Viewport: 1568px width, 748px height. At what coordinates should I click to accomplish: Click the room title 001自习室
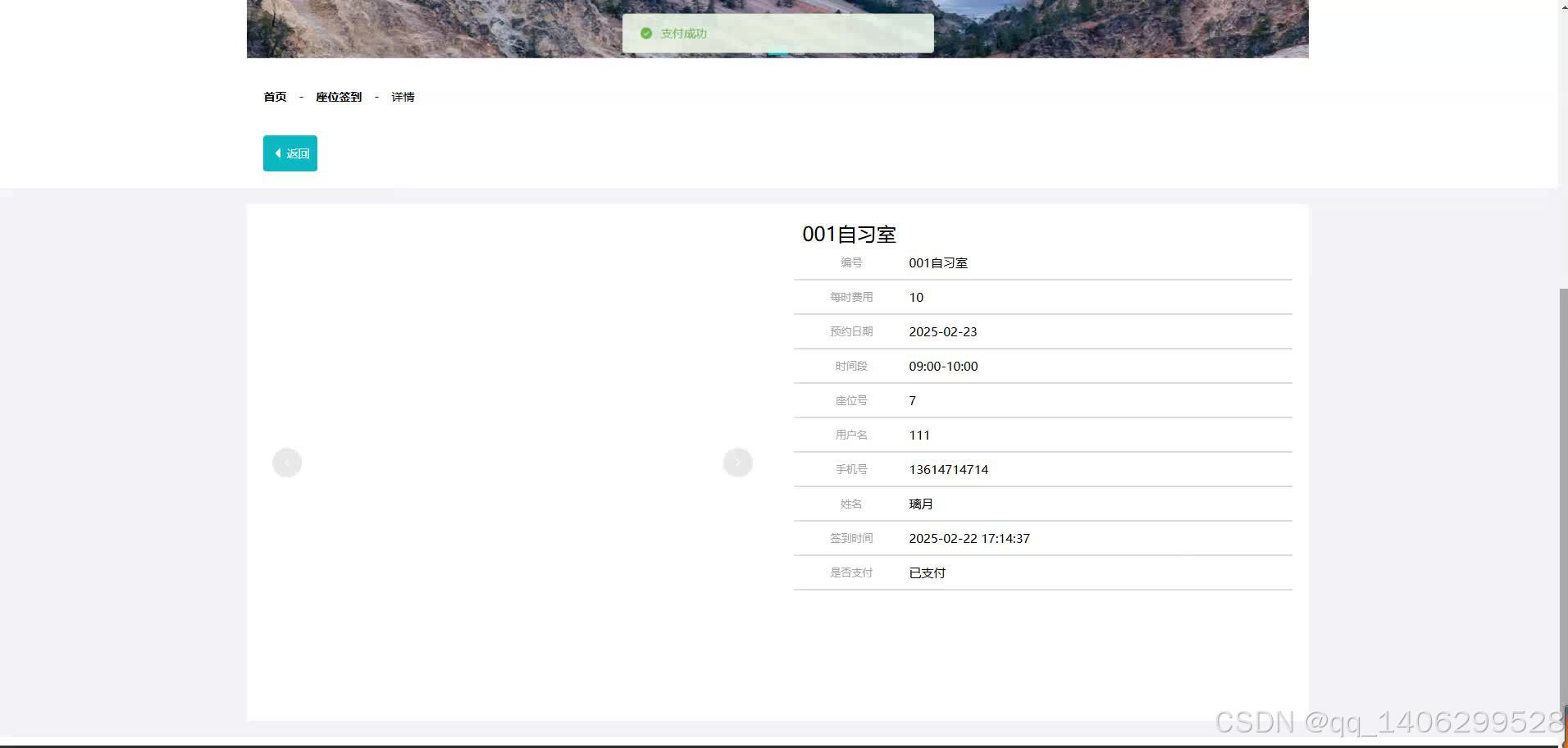click(x=850, y=235)
